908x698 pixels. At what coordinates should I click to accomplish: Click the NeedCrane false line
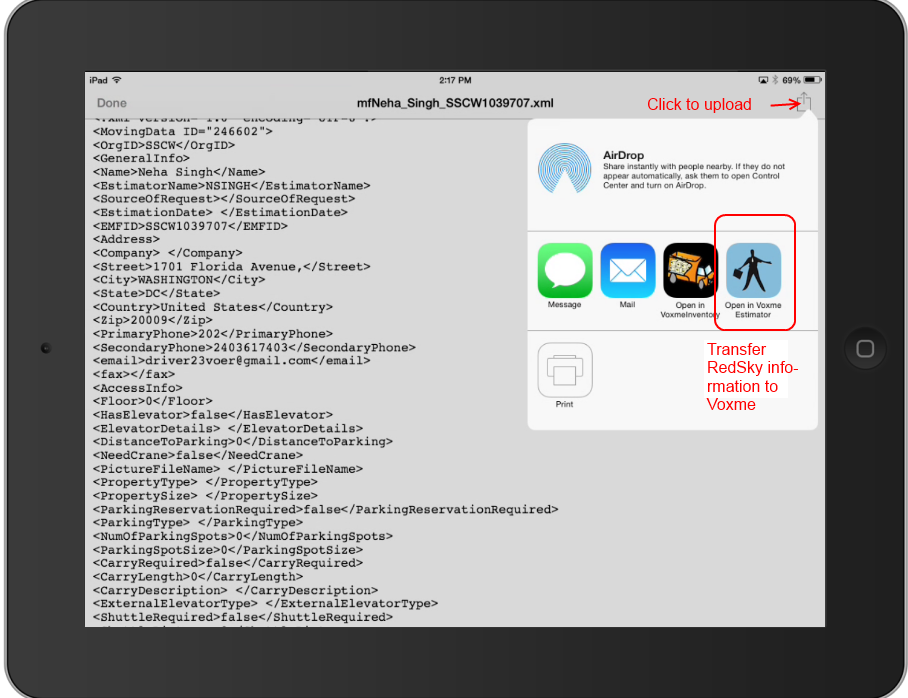[x=197, y=455]
